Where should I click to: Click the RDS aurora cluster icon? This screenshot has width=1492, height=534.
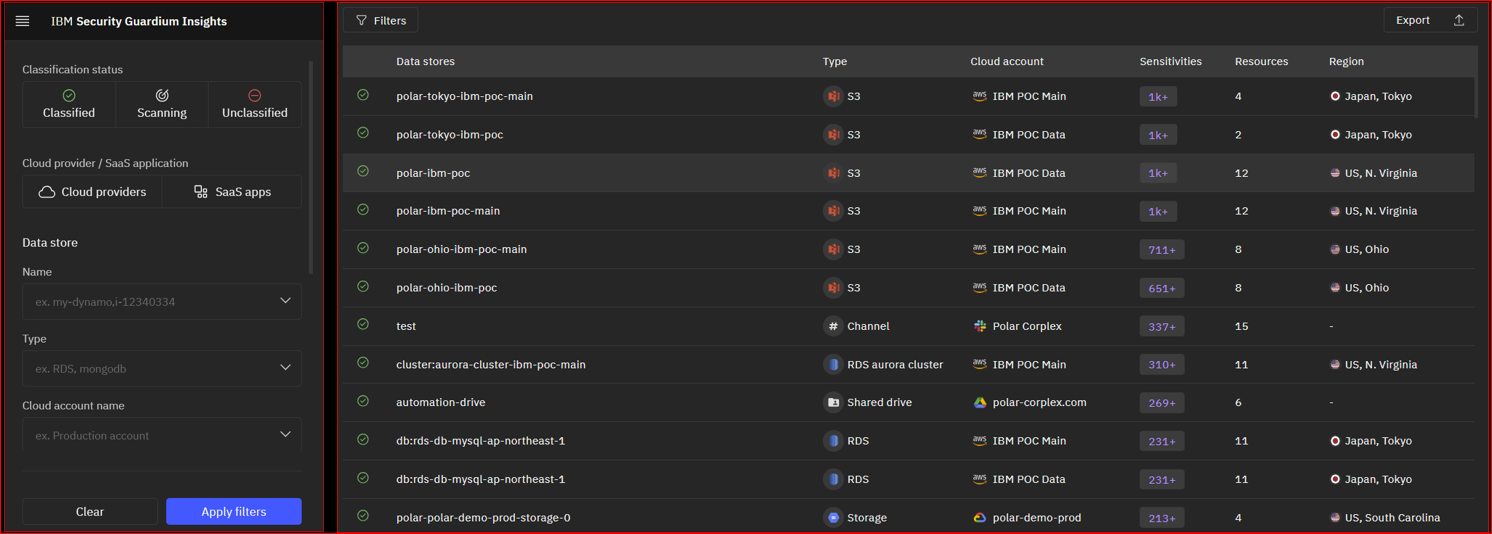click(833, 364)
